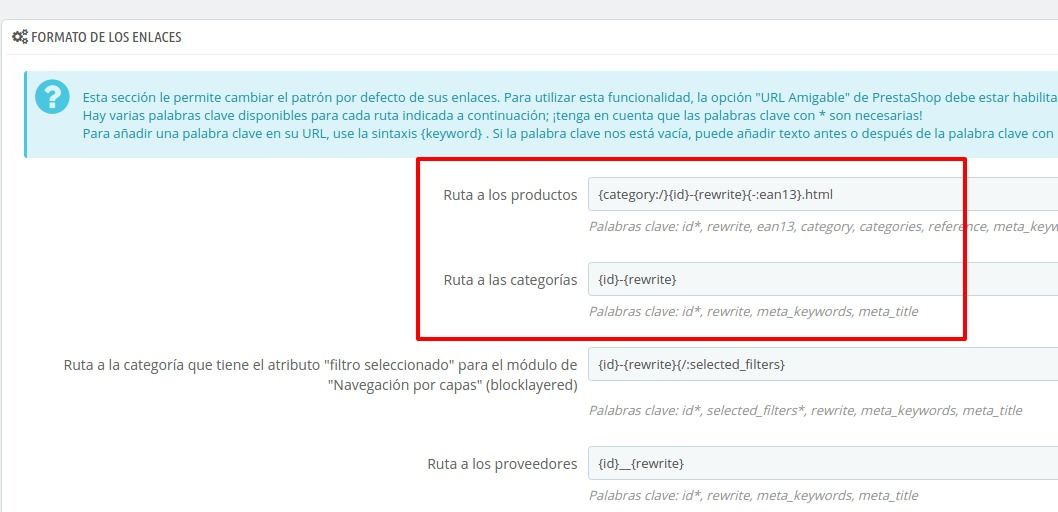The image size is (1058, 512).
Task: Click the info line about the {keyword} syntax
Action: 569,133
